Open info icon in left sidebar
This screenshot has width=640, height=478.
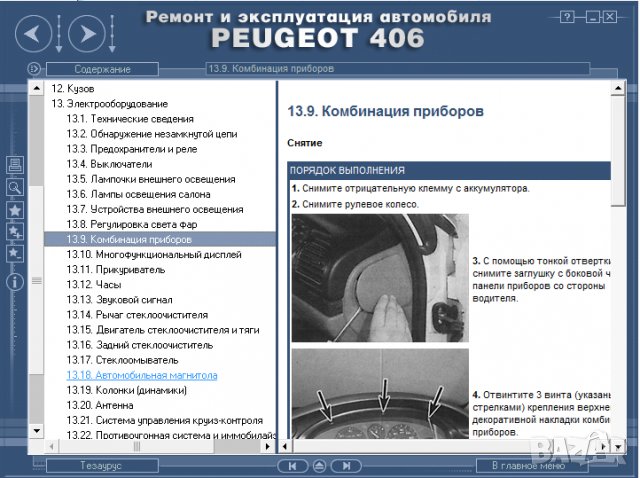click(x=15, y=282)
